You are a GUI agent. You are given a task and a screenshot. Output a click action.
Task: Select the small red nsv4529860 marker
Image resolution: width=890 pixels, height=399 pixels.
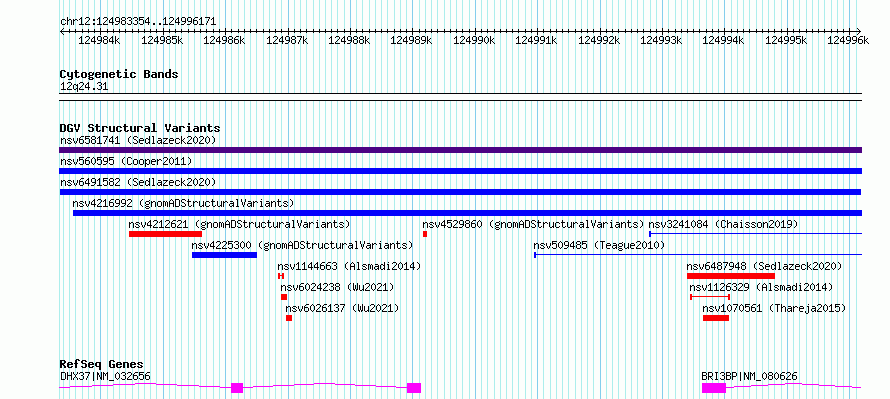point(425,234)
